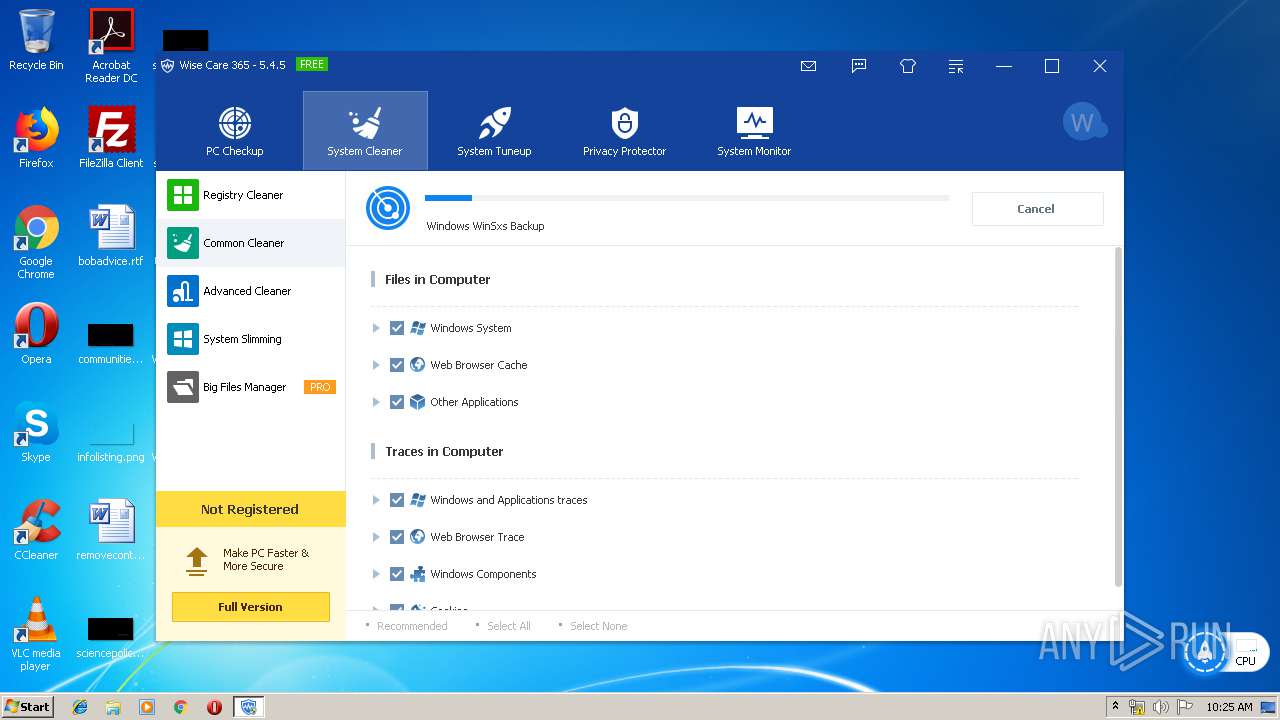
Task: Expand the Web Browser Trace row
Action: point(376,537)
